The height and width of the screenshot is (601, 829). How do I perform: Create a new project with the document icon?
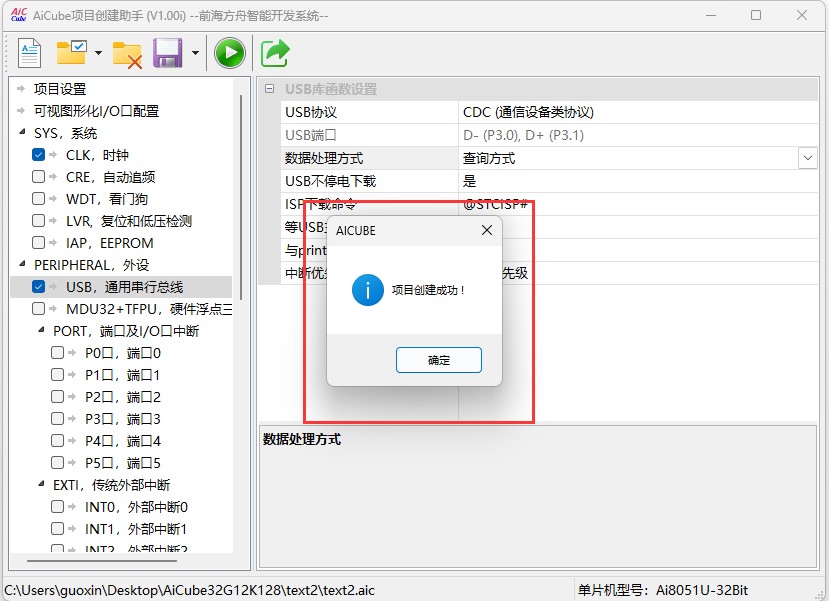click(30, 53)
